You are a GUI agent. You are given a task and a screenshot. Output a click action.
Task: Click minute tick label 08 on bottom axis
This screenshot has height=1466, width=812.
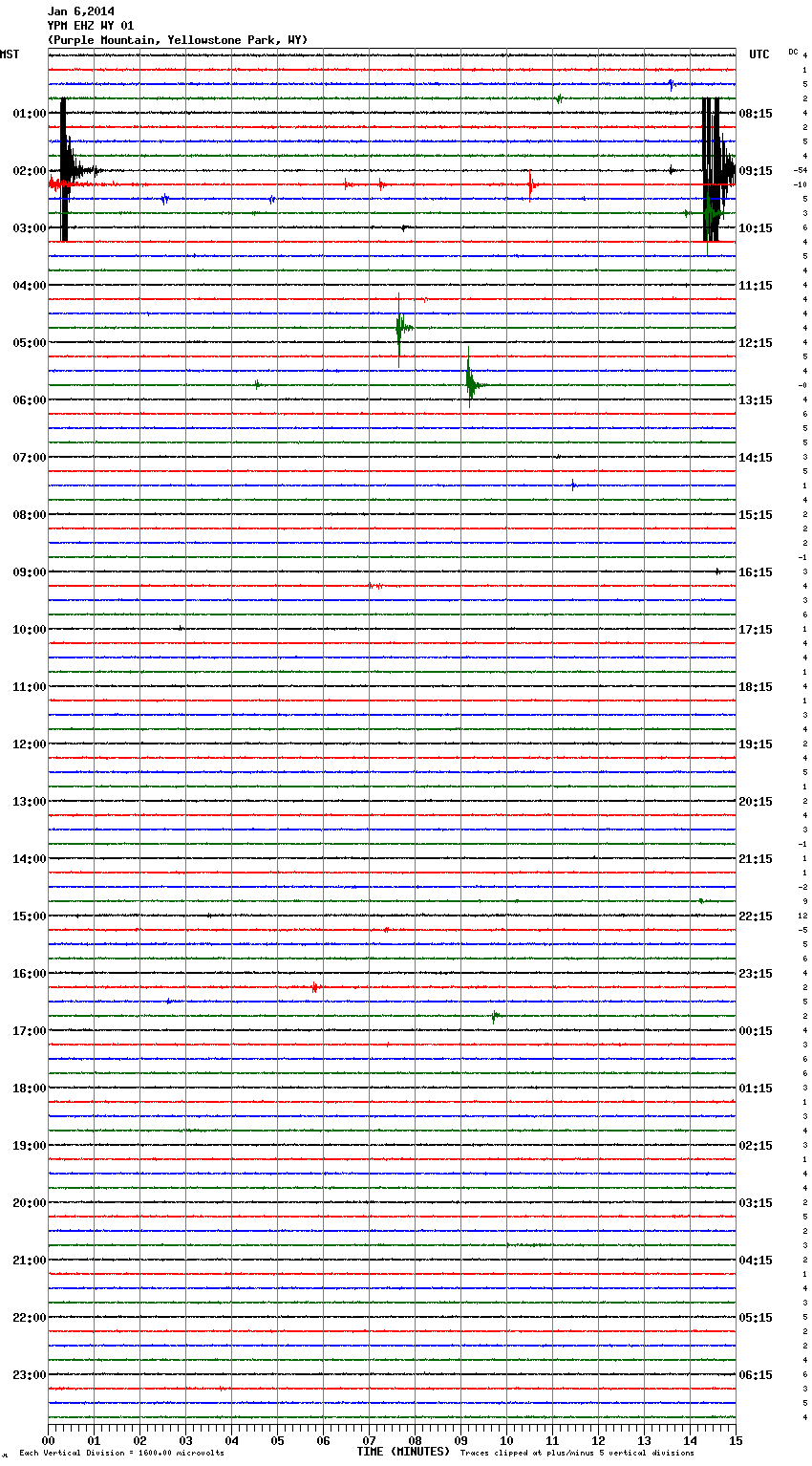(x=415, y=1440)
